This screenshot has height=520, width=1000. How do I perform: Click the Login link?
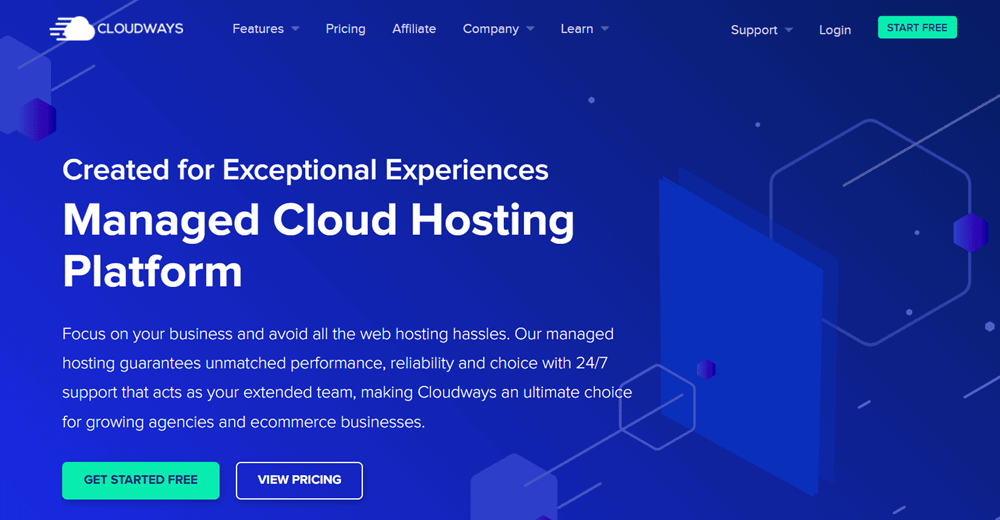[x=835, y=30]
